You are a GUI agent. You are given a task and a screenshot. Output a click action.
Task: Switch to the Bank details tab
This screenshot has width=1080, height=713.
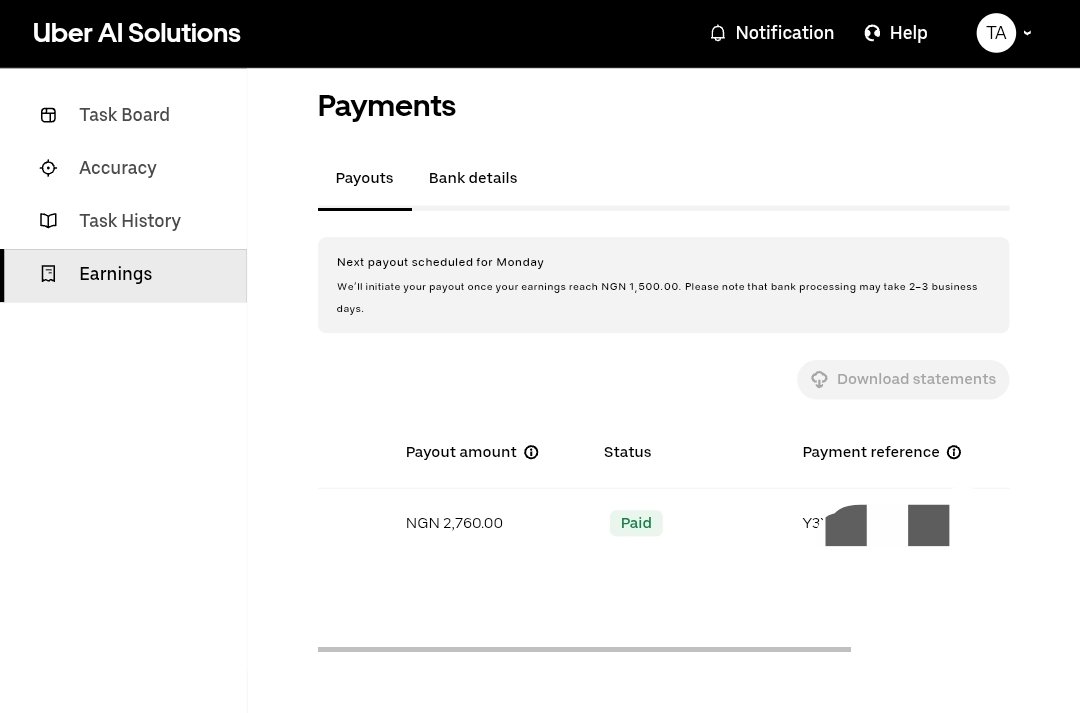coord(472,178)
